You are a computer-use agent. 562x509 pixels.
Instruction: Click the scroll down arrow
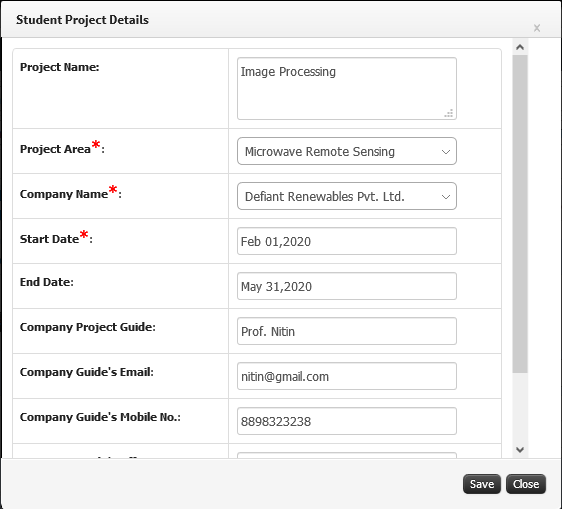click(x=520, y=449)
